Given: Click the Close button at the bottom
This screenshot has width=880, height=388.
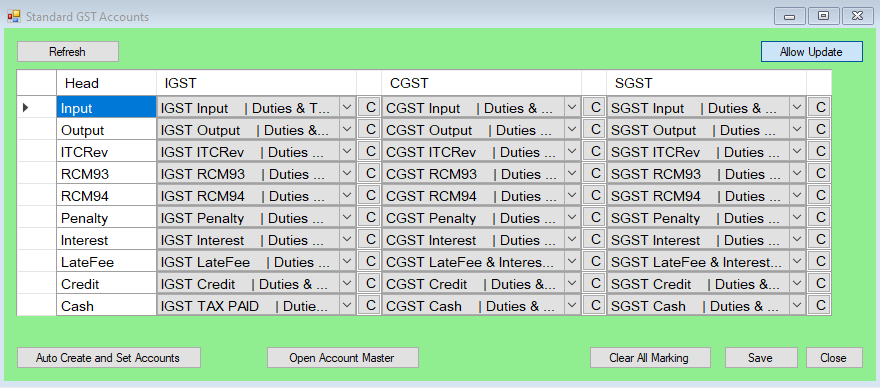Looking at the screenshot, I should (834, 358).
